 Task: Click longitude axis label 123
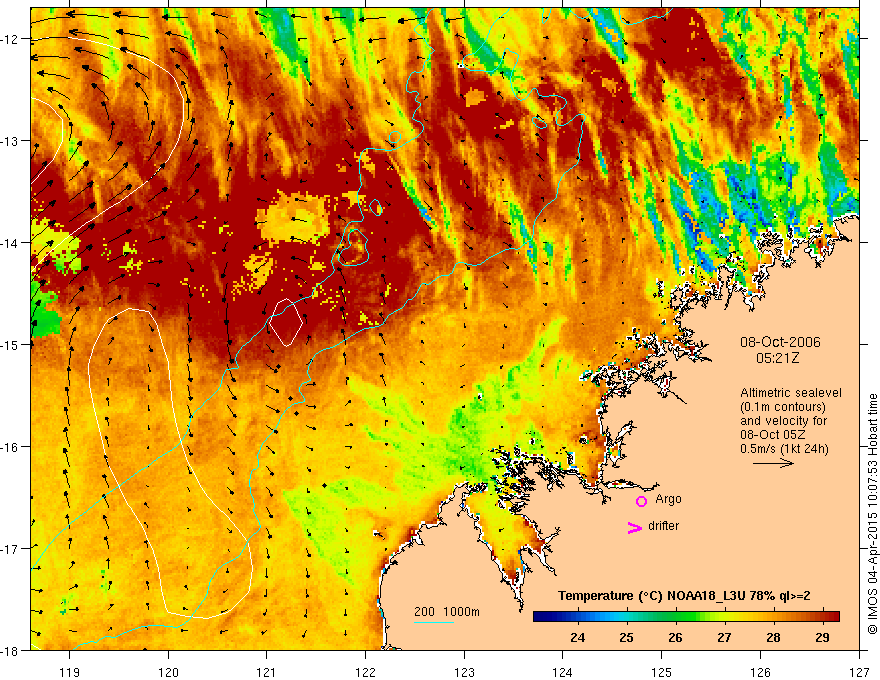click(464, 672)
